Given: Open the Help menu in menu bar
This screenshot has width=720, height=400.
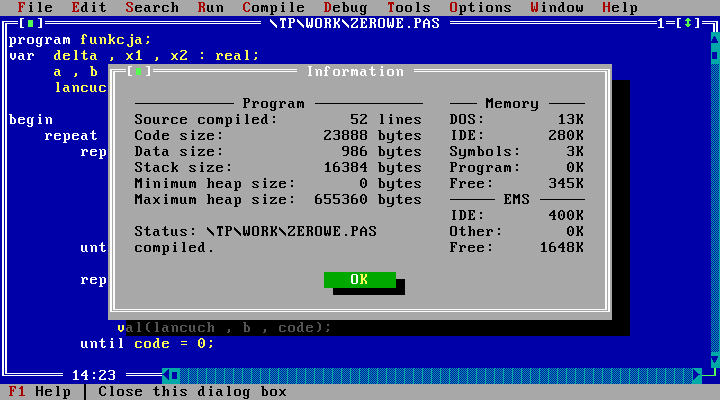Looking at the screenshot, I should point(619,7).
